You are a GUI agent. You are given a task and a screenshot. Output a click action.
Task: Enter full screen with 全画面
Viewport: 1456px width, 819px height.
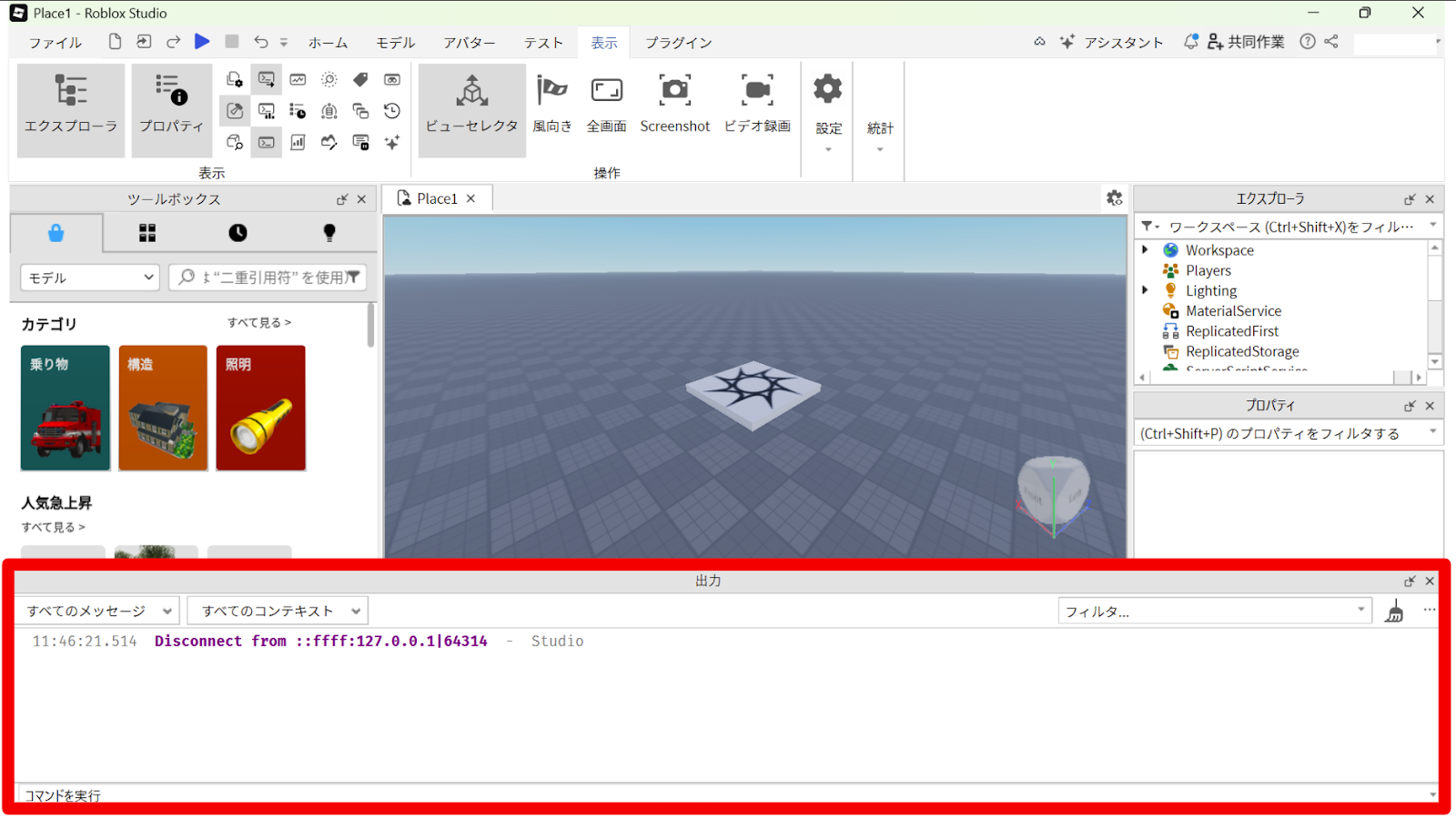click(606, 91)
